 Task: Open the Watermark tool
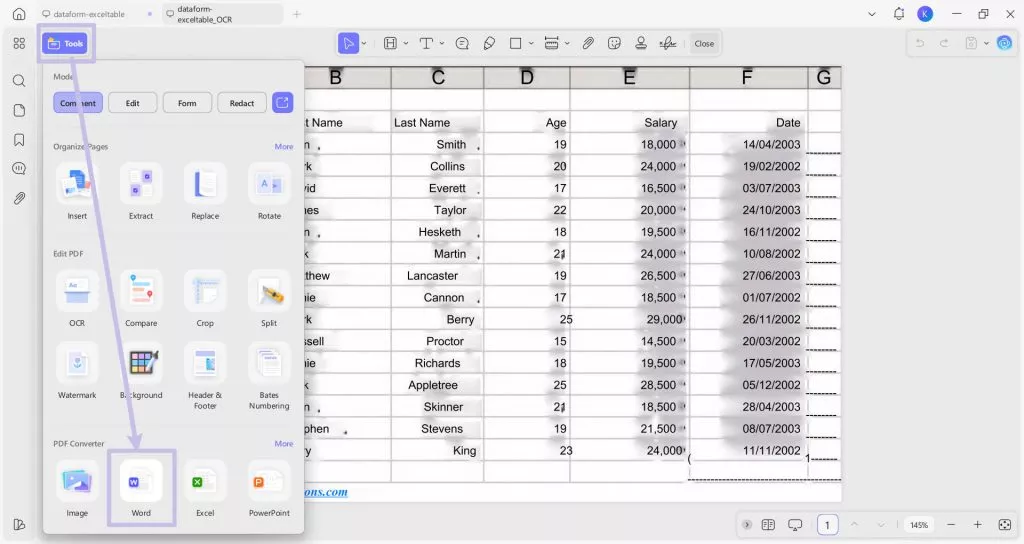click(77, 371)
